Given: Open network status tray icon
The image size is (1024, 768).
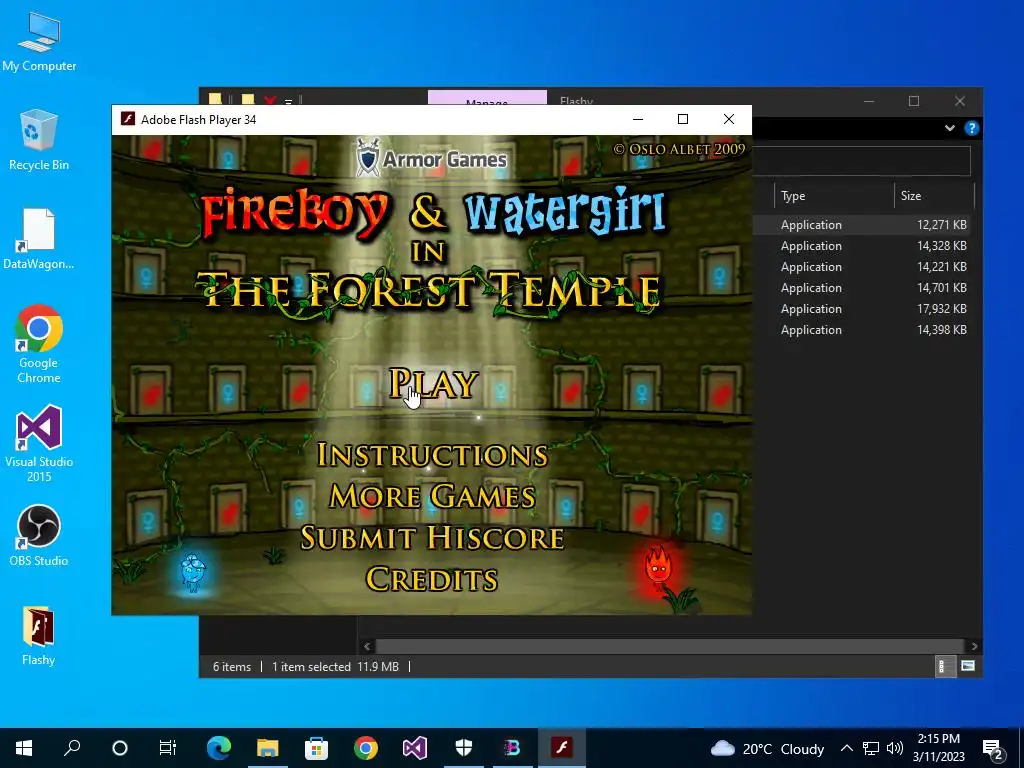Looking at the screenshot, I should pyautogui.click(x=871, y=748).
